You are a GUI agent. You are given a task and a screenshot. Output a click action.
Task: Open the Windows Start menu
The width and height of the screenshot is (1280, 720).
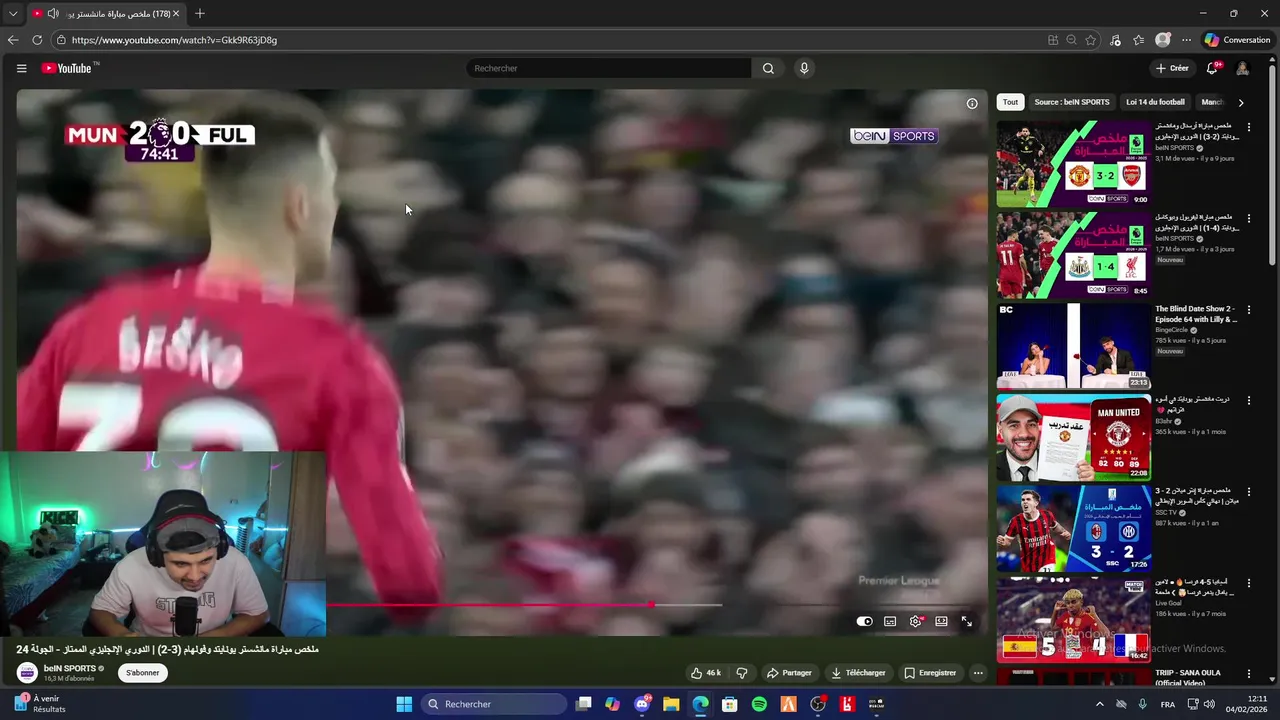404,704
